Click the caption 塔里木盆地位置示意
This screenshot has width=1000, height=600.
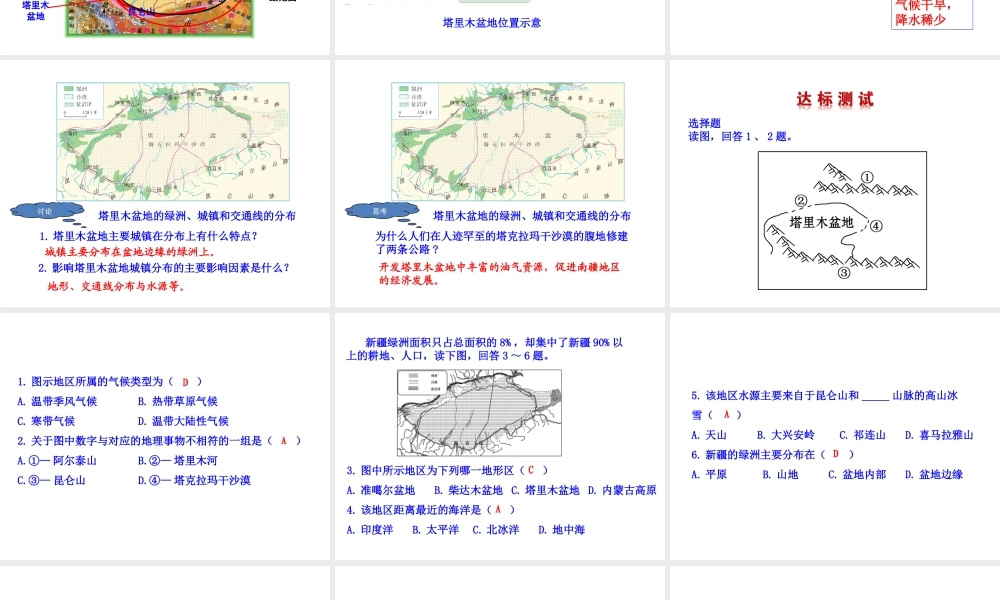pos(492,23)
